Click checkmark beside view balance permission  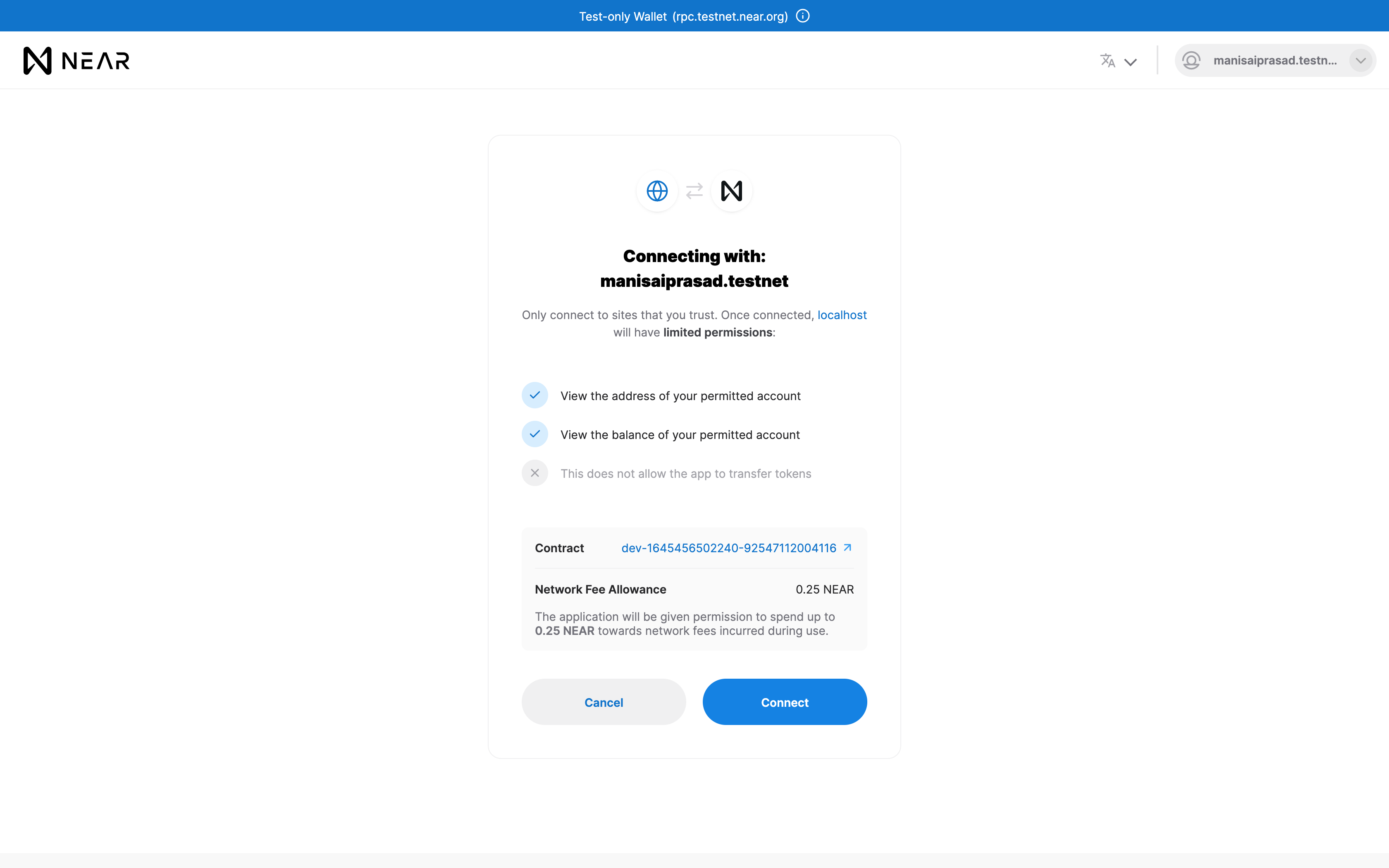tap(535, 434)
